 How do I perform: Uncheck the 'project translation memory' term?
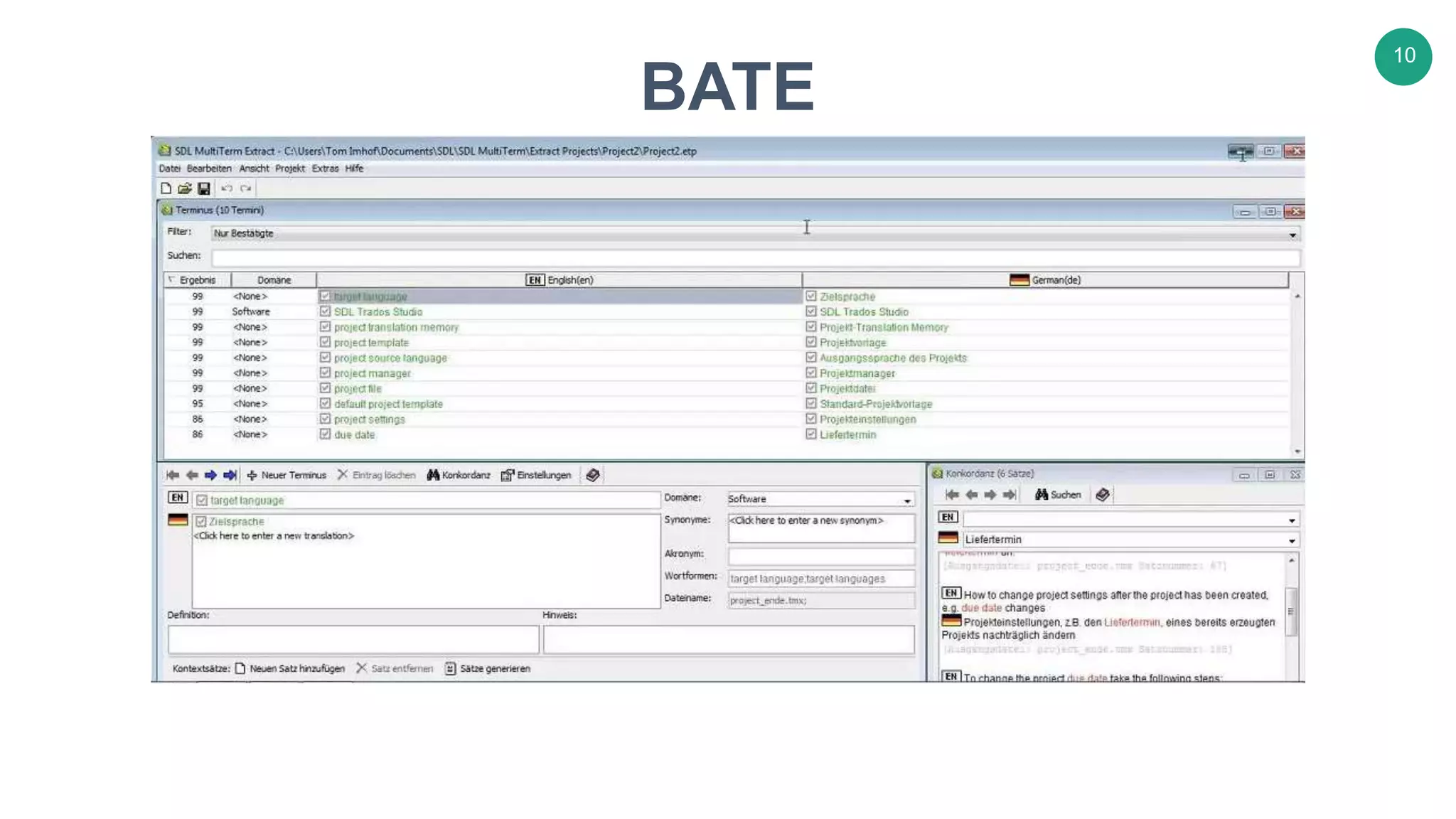pos(325,327)
